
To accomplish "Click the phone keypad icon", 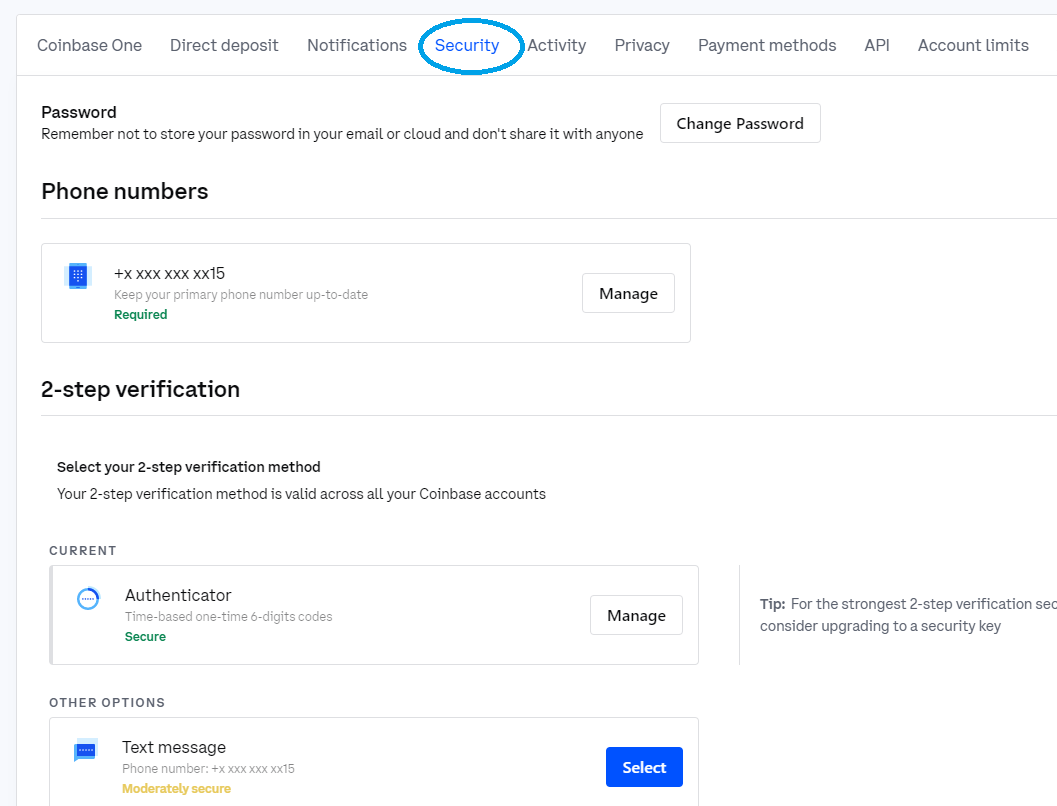I will (78, 276).
